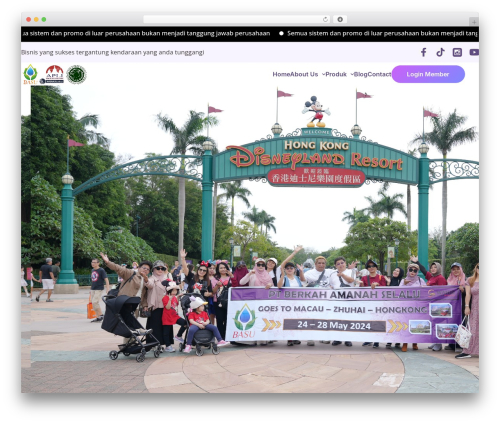The image size is (500, 423).
Task: Open the About Us menu item
Action: click(x=304, y=74)
